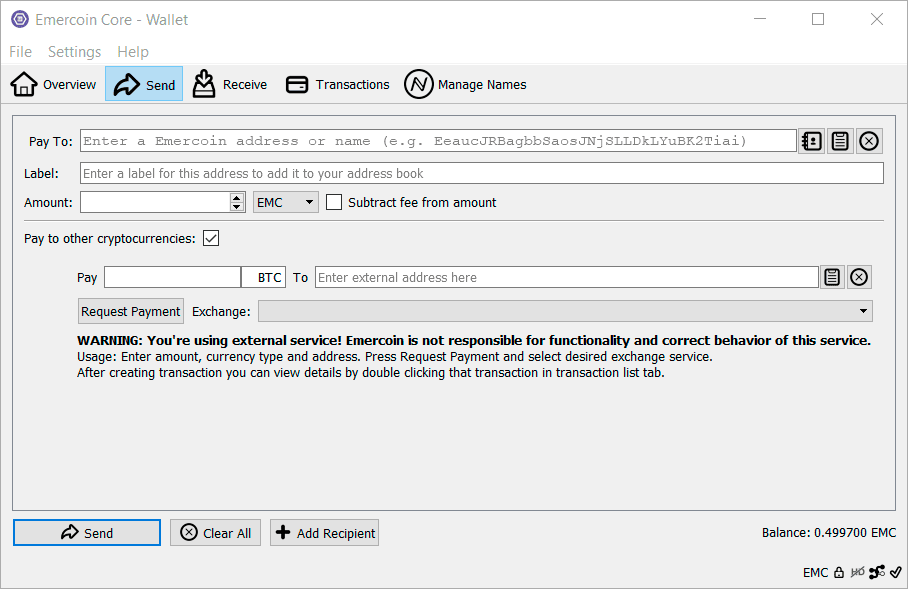Focus the Pay To address field

coord(438,141)
